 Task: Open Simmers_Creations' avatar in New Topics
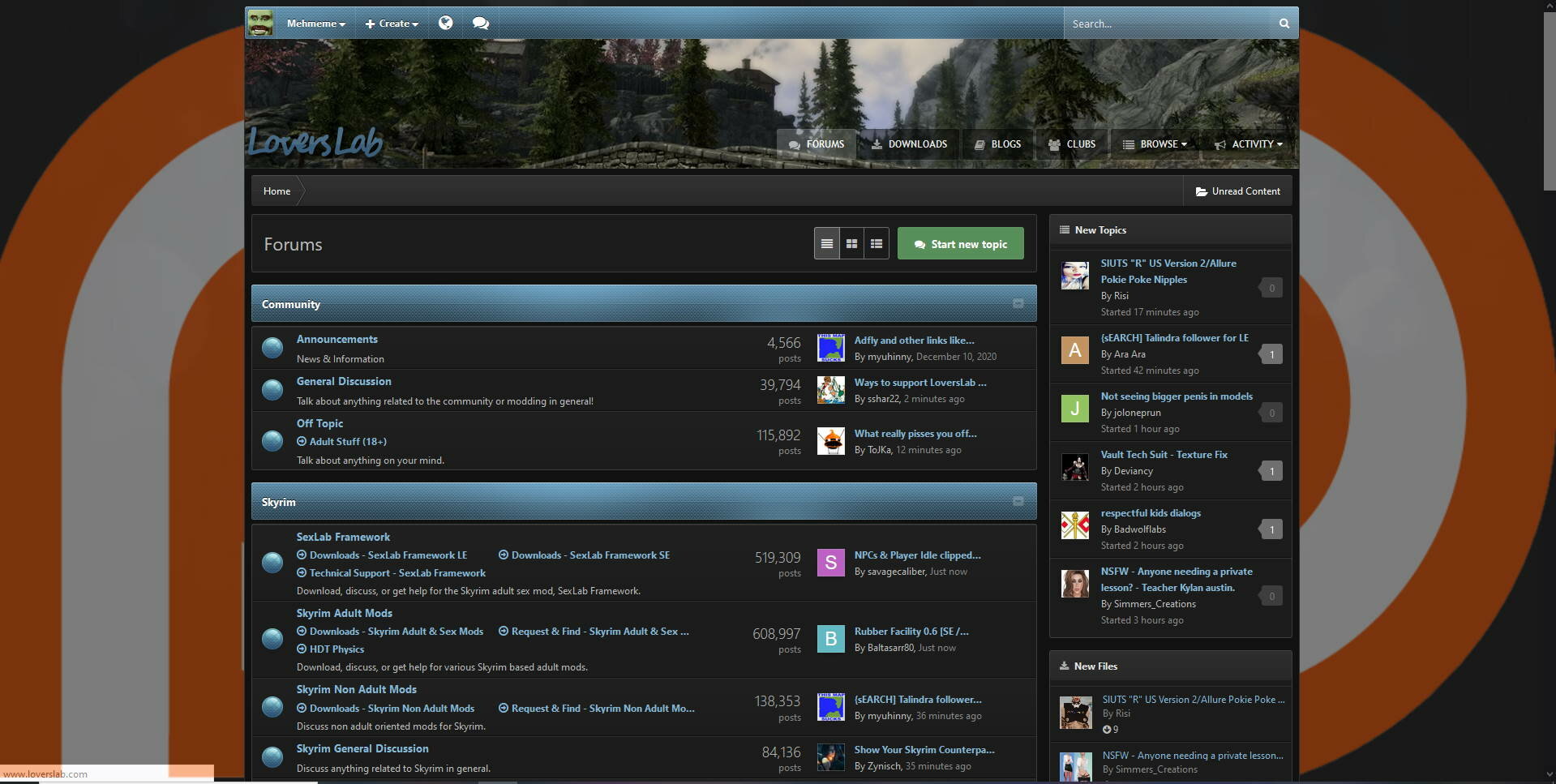click(1075, 584)
